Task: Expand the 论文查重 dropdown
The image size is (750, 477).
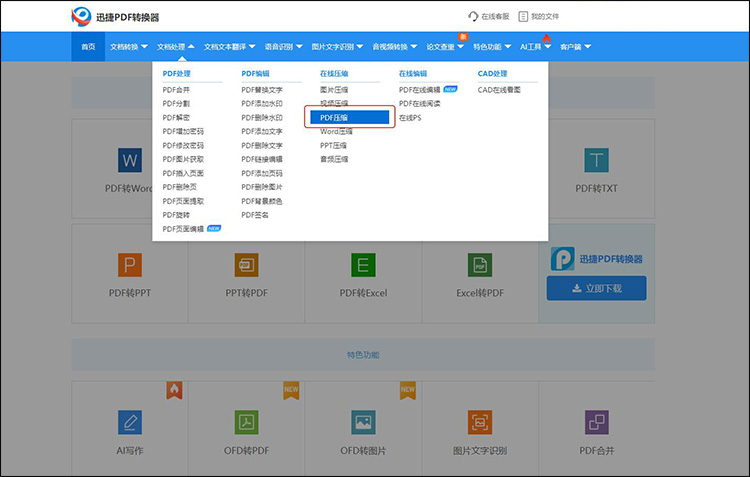Action: point(445,46)
